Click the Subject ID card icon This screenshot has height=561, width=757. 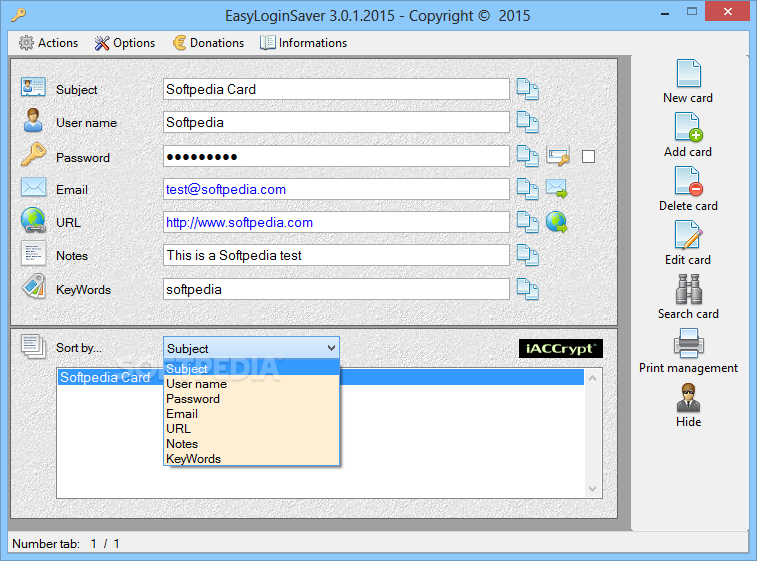pyautogui.click(x=33, y=88)
